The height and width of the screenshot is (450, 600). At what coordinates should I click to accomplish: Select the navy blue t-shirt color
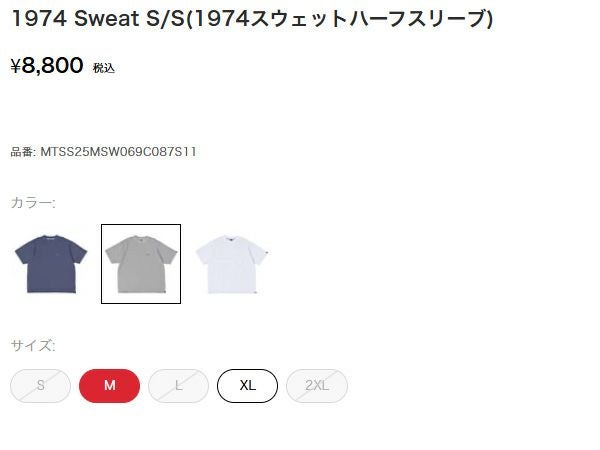(51, 264)
